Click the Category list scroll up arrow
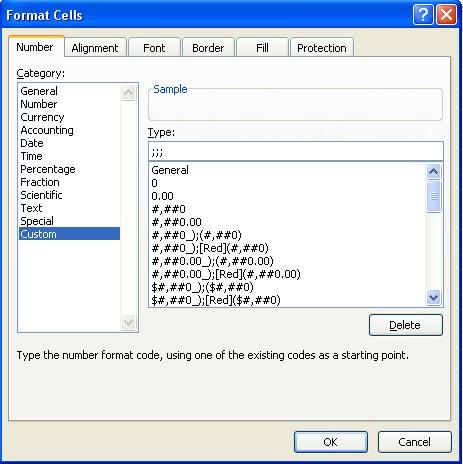 [x=129, y=92]
